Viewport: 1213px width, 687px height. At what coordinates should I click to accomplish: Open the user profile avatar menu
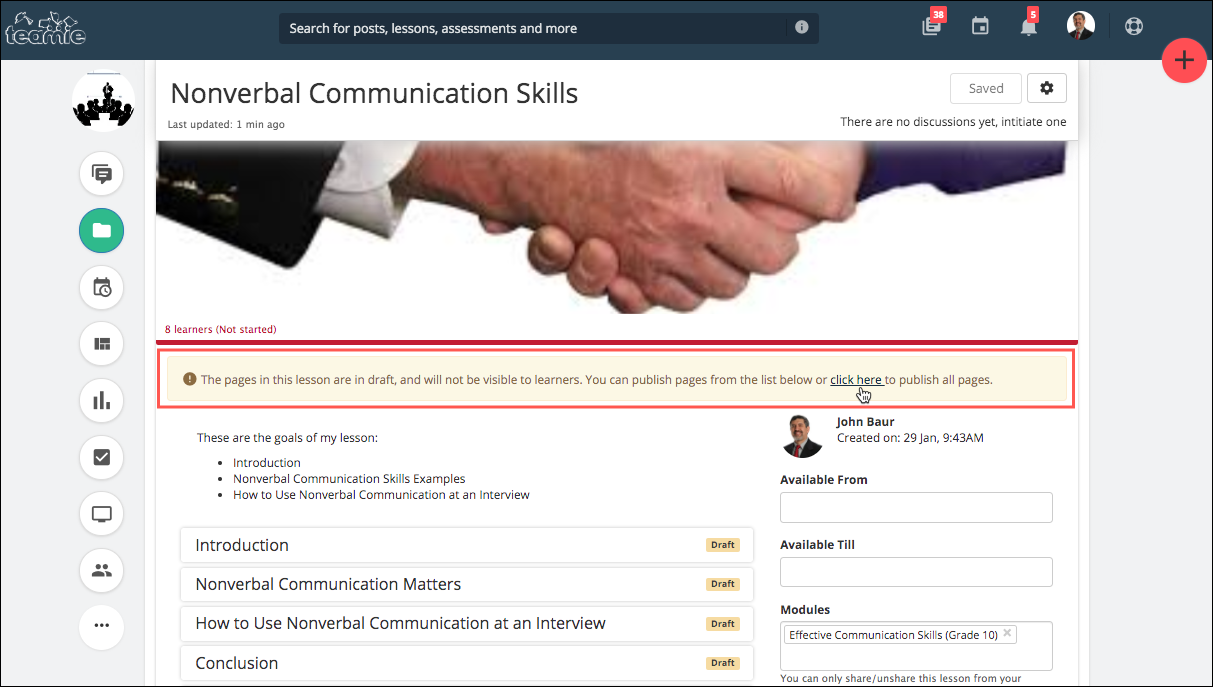pyautogui.click(x=1081, y=26)
